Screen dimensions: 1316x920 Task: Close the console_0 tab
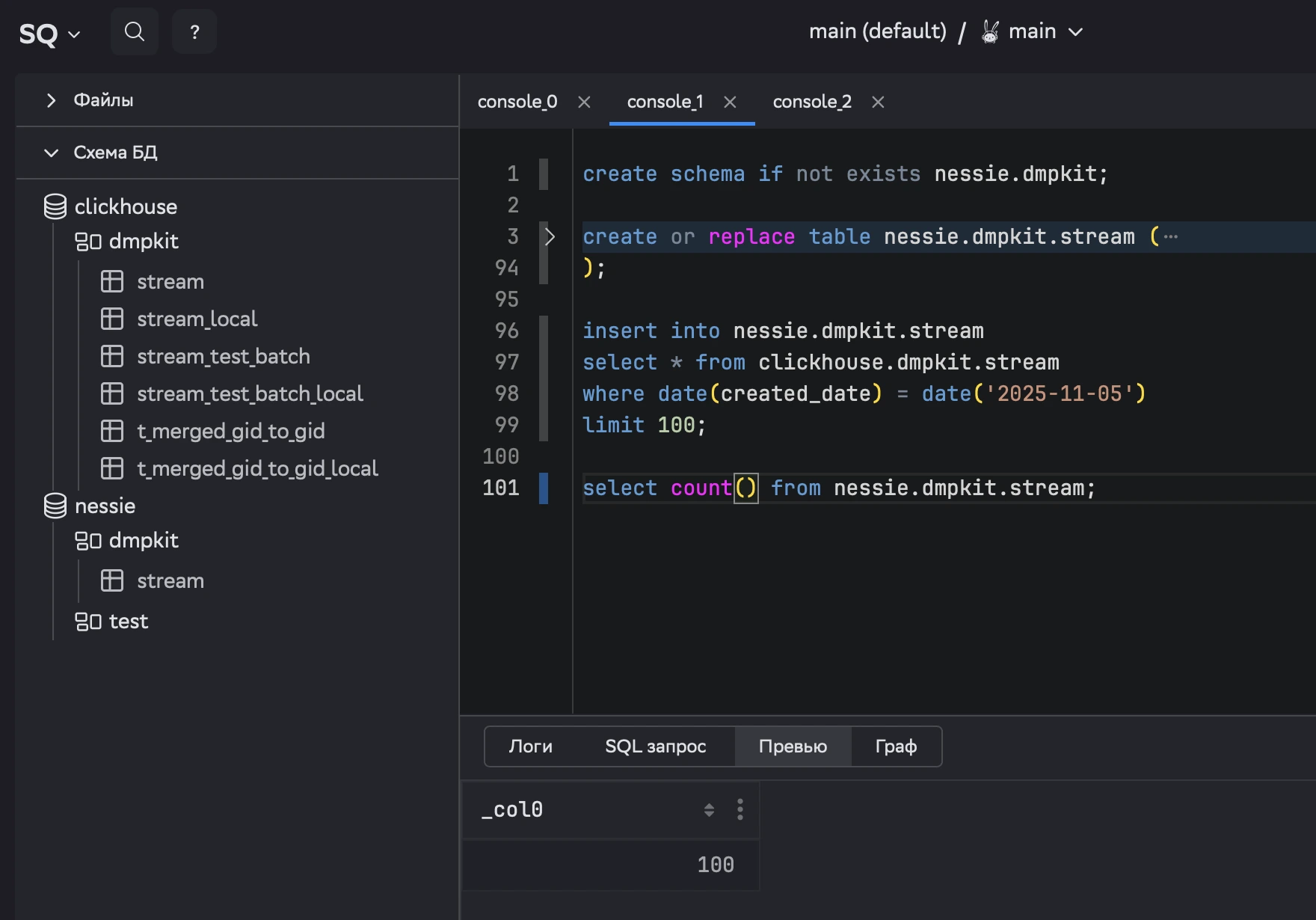click(584, 102)
